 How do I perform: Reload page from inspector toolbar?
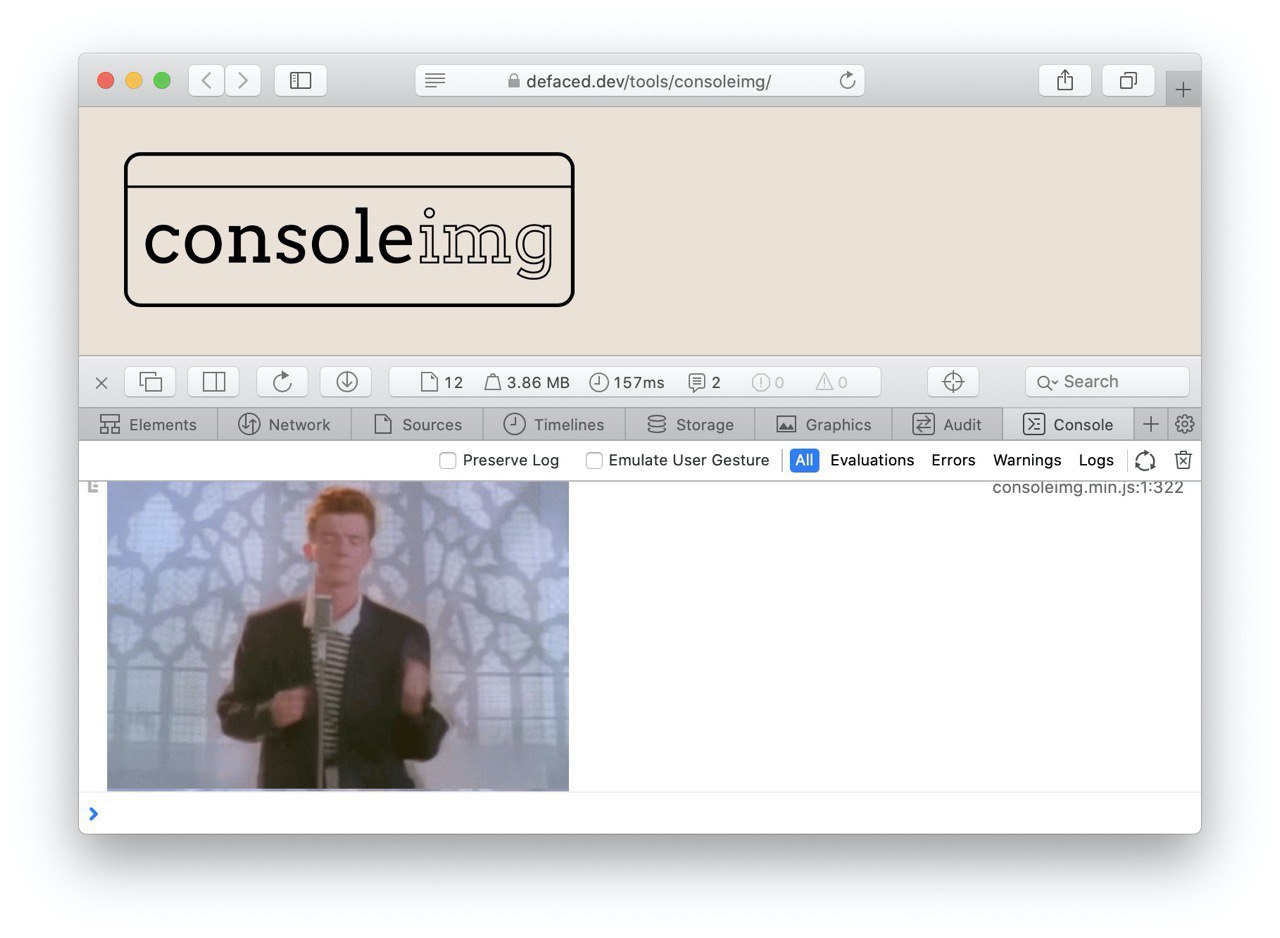pos(282,382)
